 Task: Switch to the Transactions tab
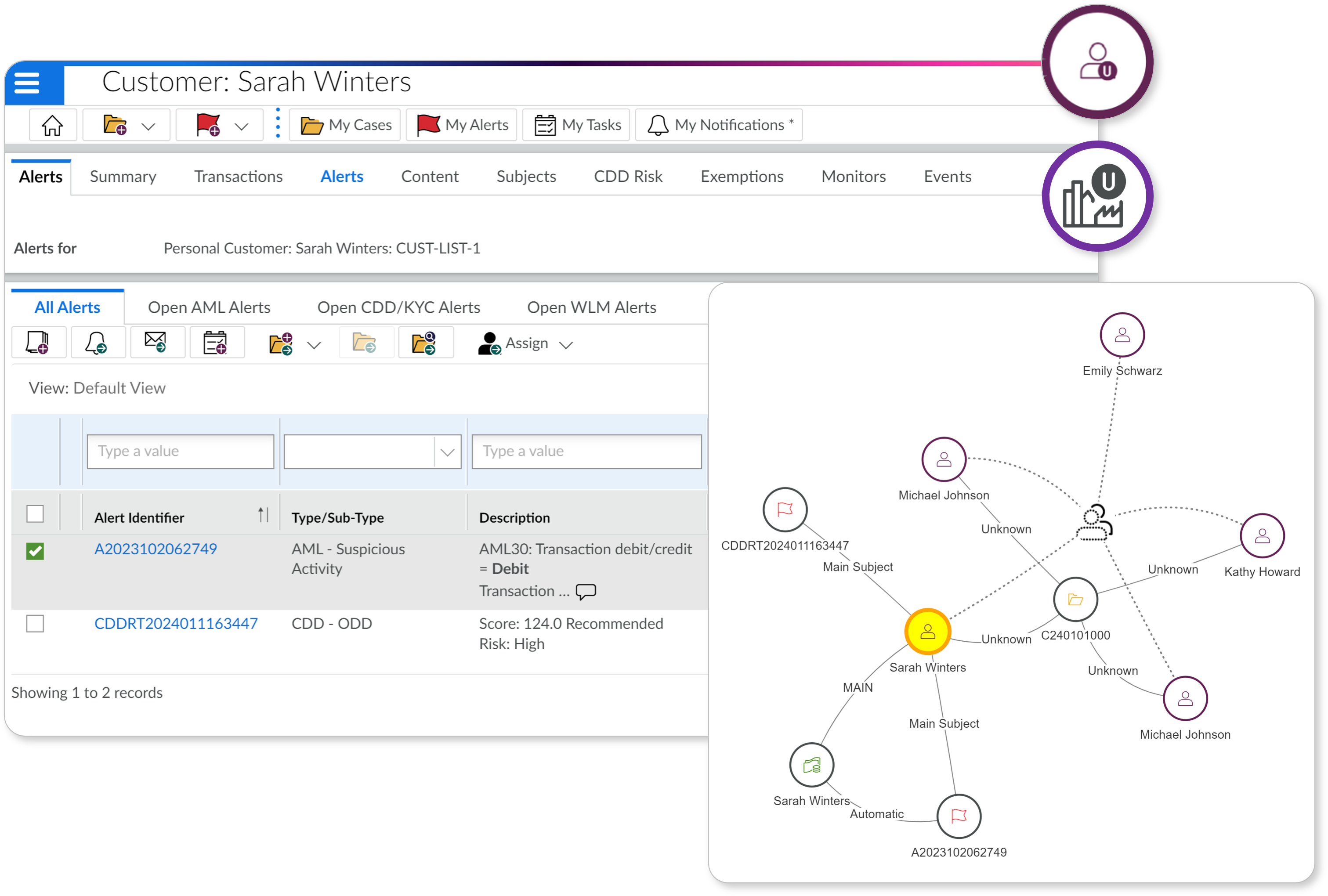click(238, 177)
